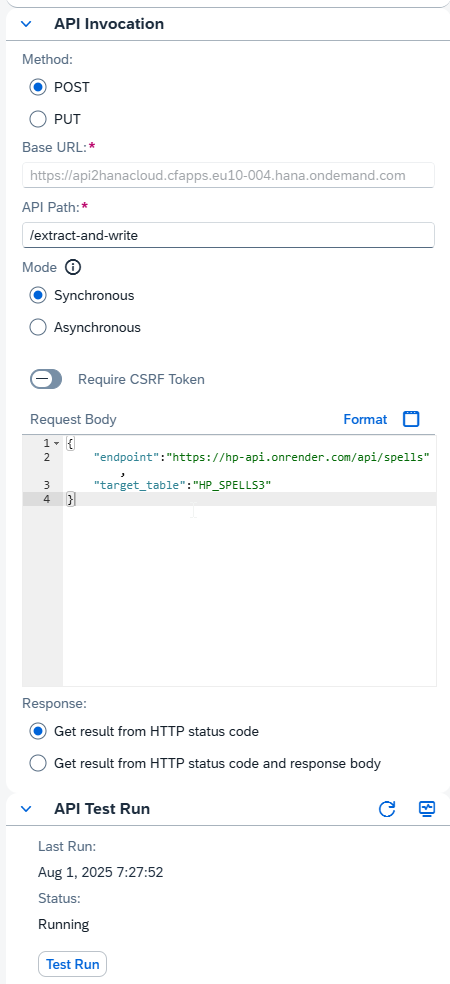Screen dimensions: 450x984
Task: Click Format link for request body
Action: [x=365, y=419]
